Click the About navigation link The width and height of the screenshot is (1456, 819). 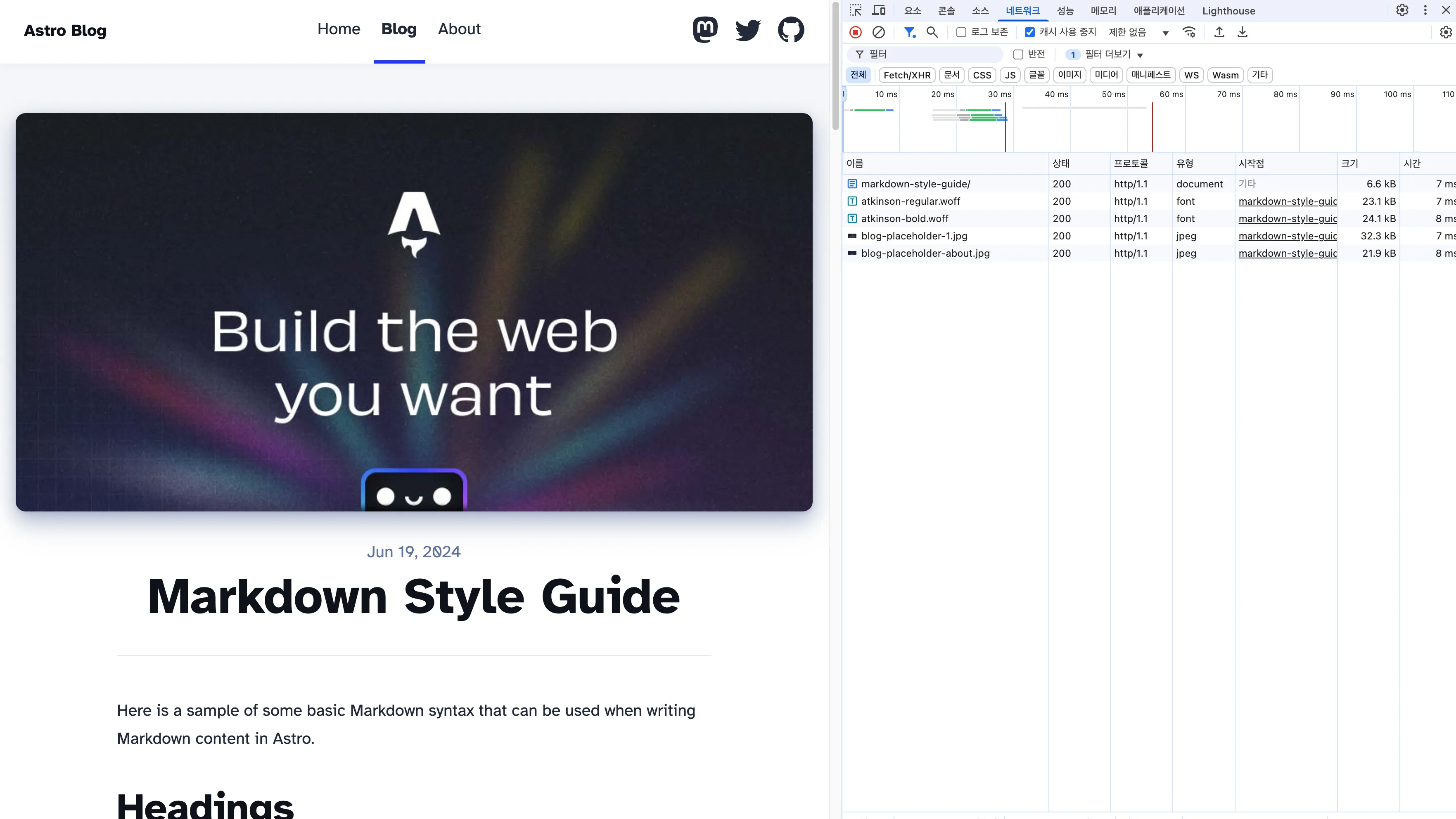(x=459, y=29)
